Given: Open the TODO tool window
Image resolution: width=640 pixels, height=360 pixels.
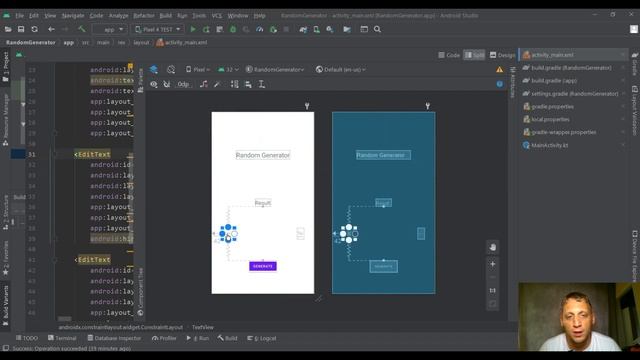Looking at the screenshot, I should tap(27, 338).
